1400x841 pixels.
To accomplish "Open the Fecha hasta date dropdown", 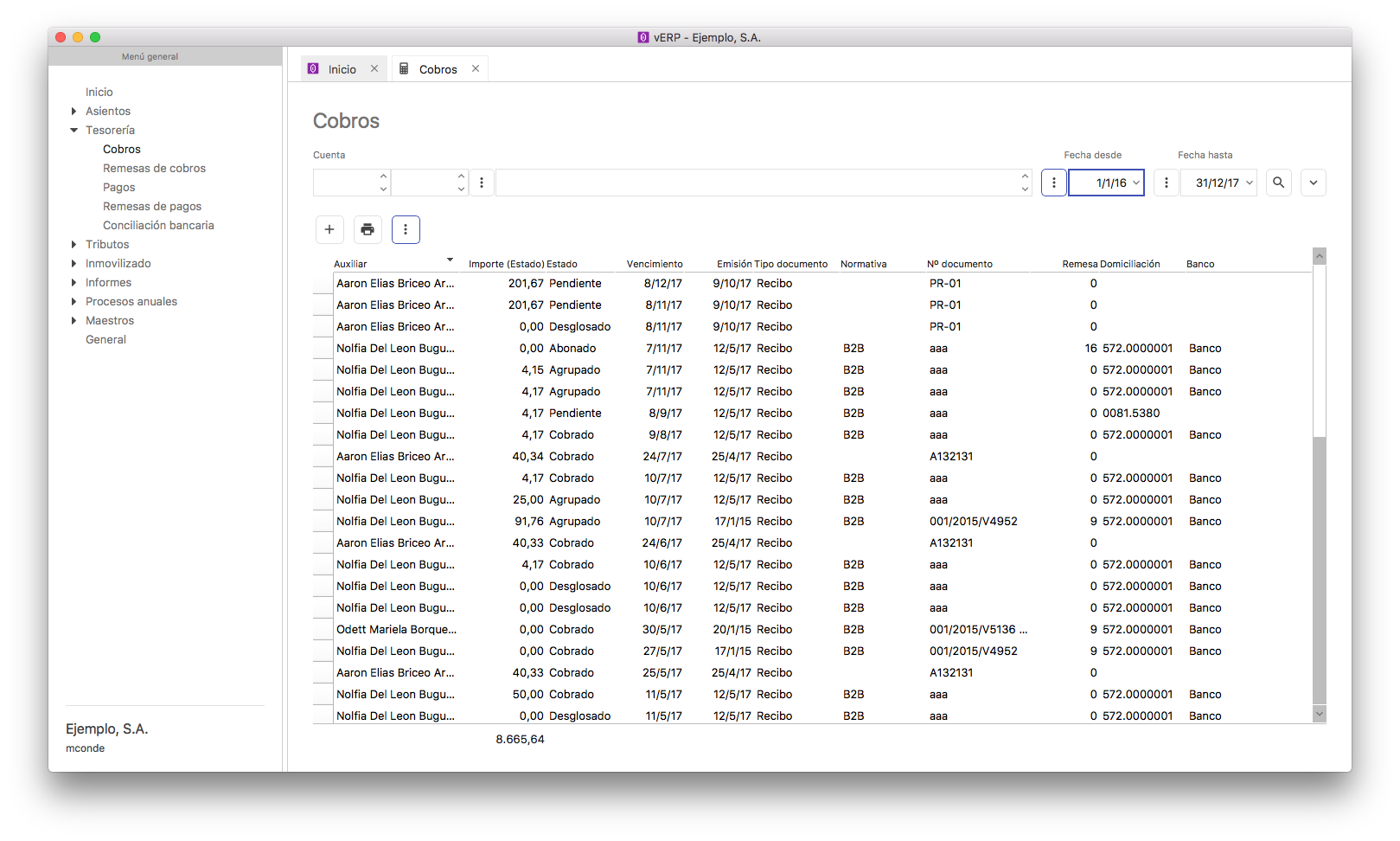I will [1250, 183].
